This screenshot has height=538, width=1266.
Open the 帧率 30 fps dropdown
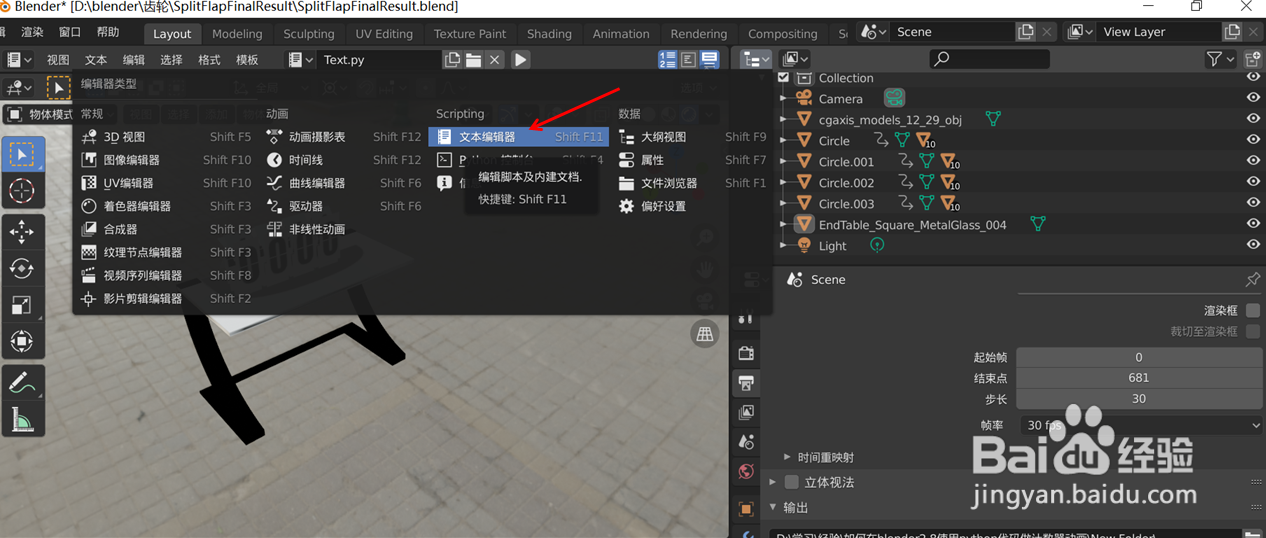click(1141, 425)
